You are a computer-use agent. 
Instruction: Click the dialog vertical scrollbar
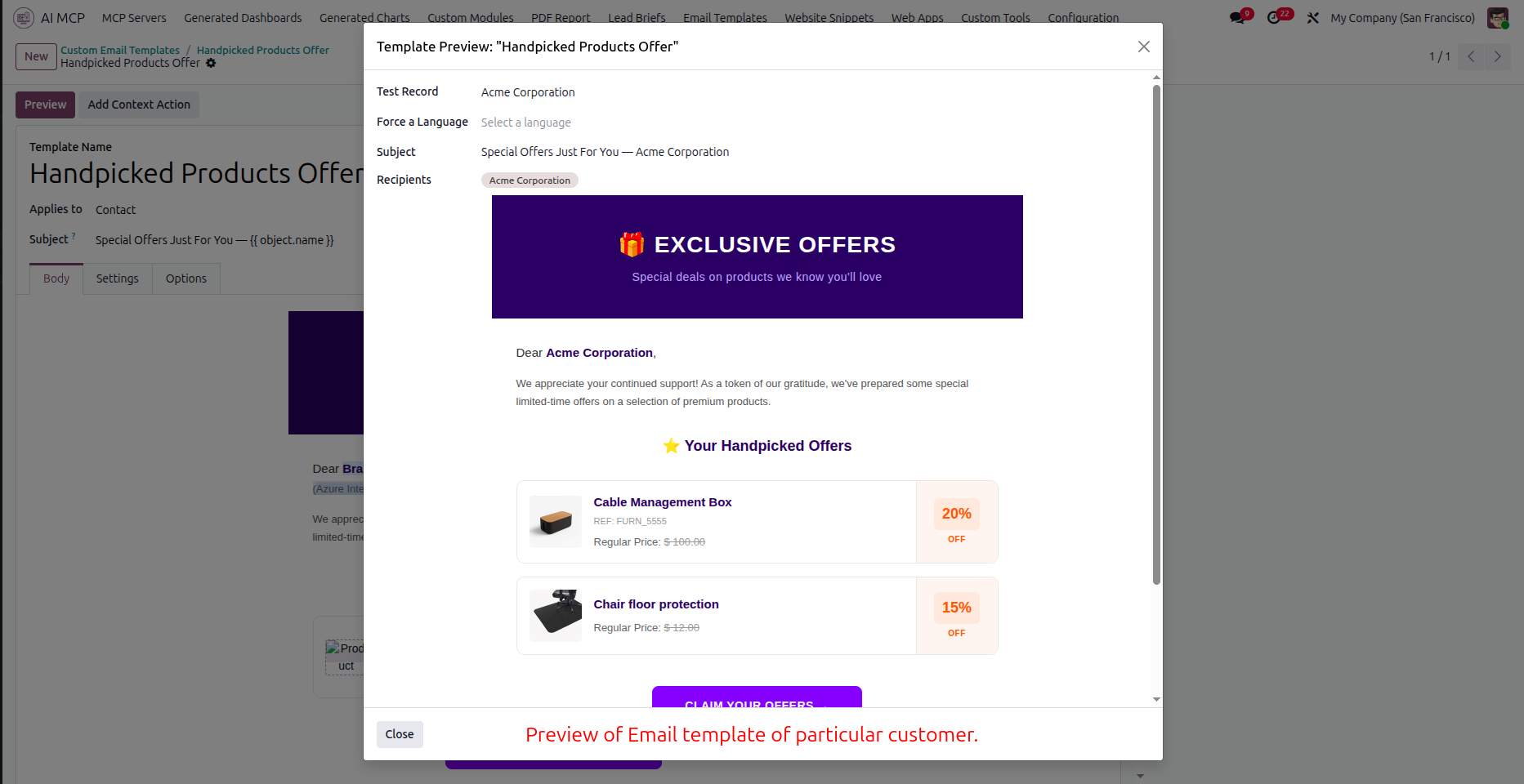[1156, 335]
